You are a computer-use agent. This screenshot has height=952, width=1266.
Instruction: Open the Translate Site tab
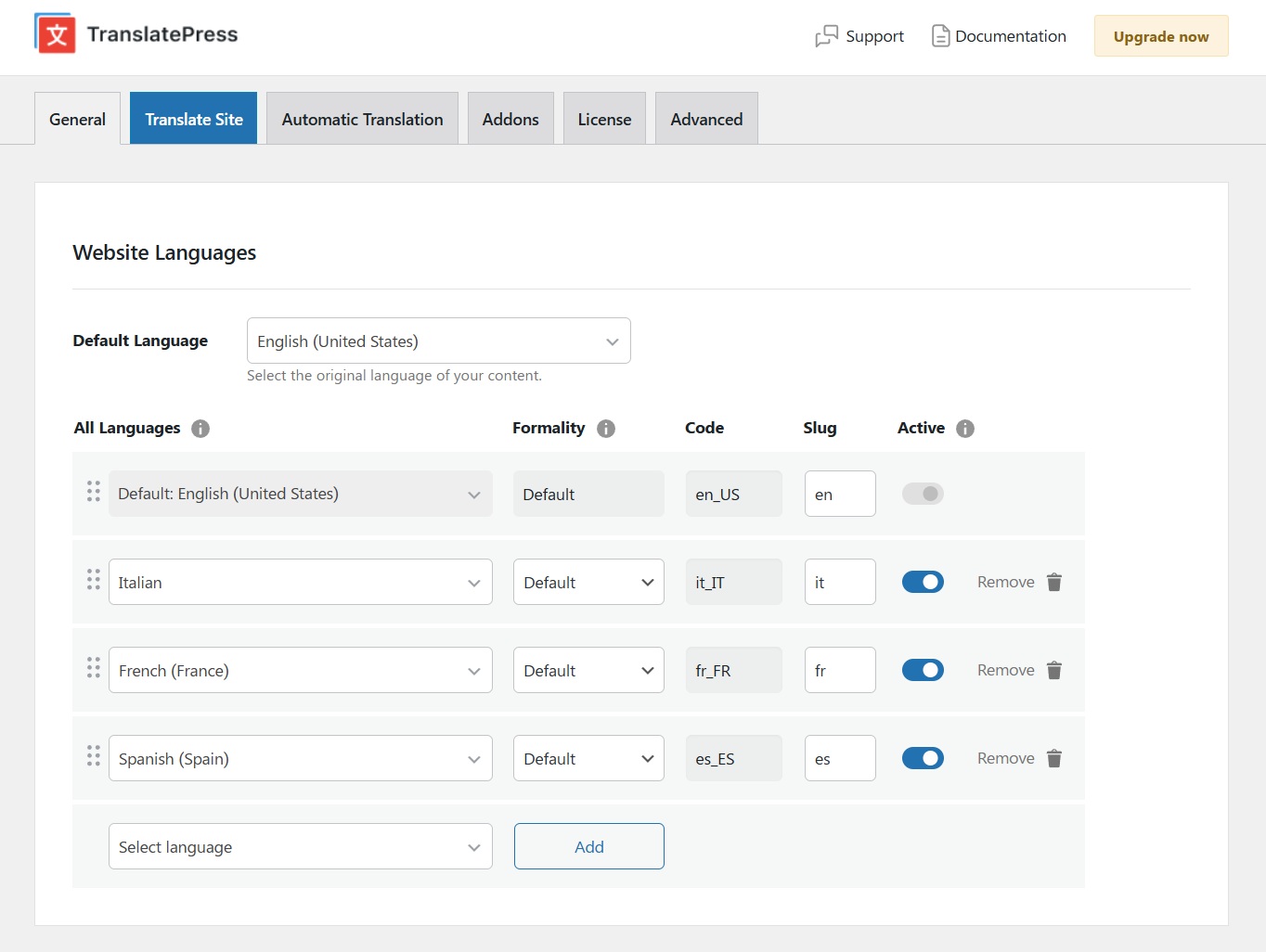(194, 119)
